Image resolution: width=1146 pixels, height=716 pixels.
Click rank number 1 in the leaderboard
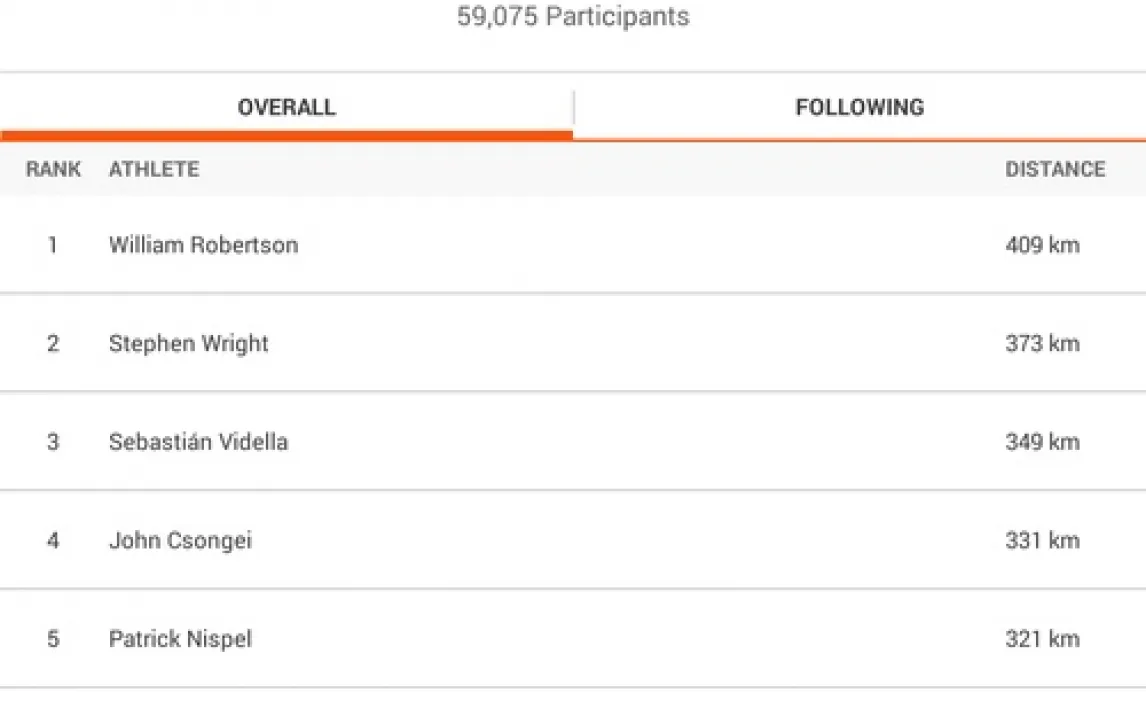53,245
